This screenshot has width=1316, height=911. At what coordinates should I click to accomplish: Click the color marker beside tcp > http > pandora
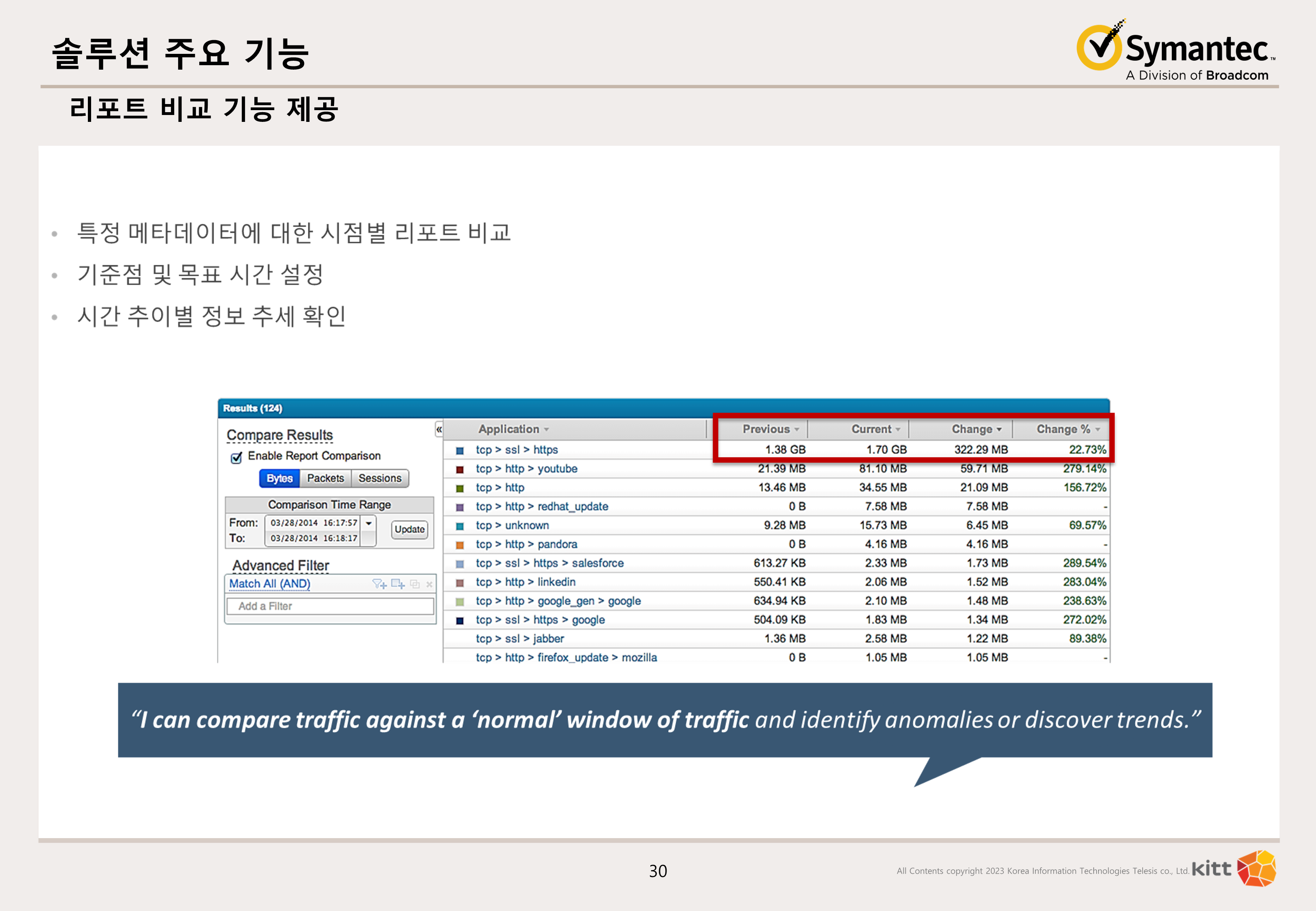click(x=460, y=545)
